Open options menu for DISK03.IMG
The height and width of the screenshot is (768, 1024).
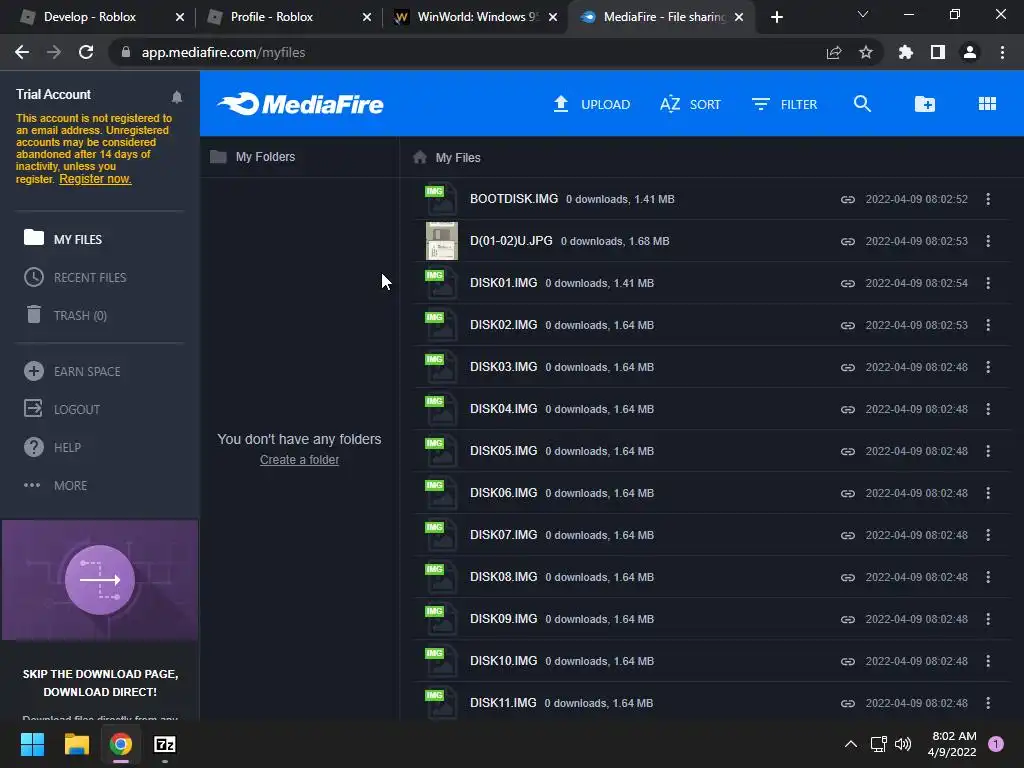(987, 367)
